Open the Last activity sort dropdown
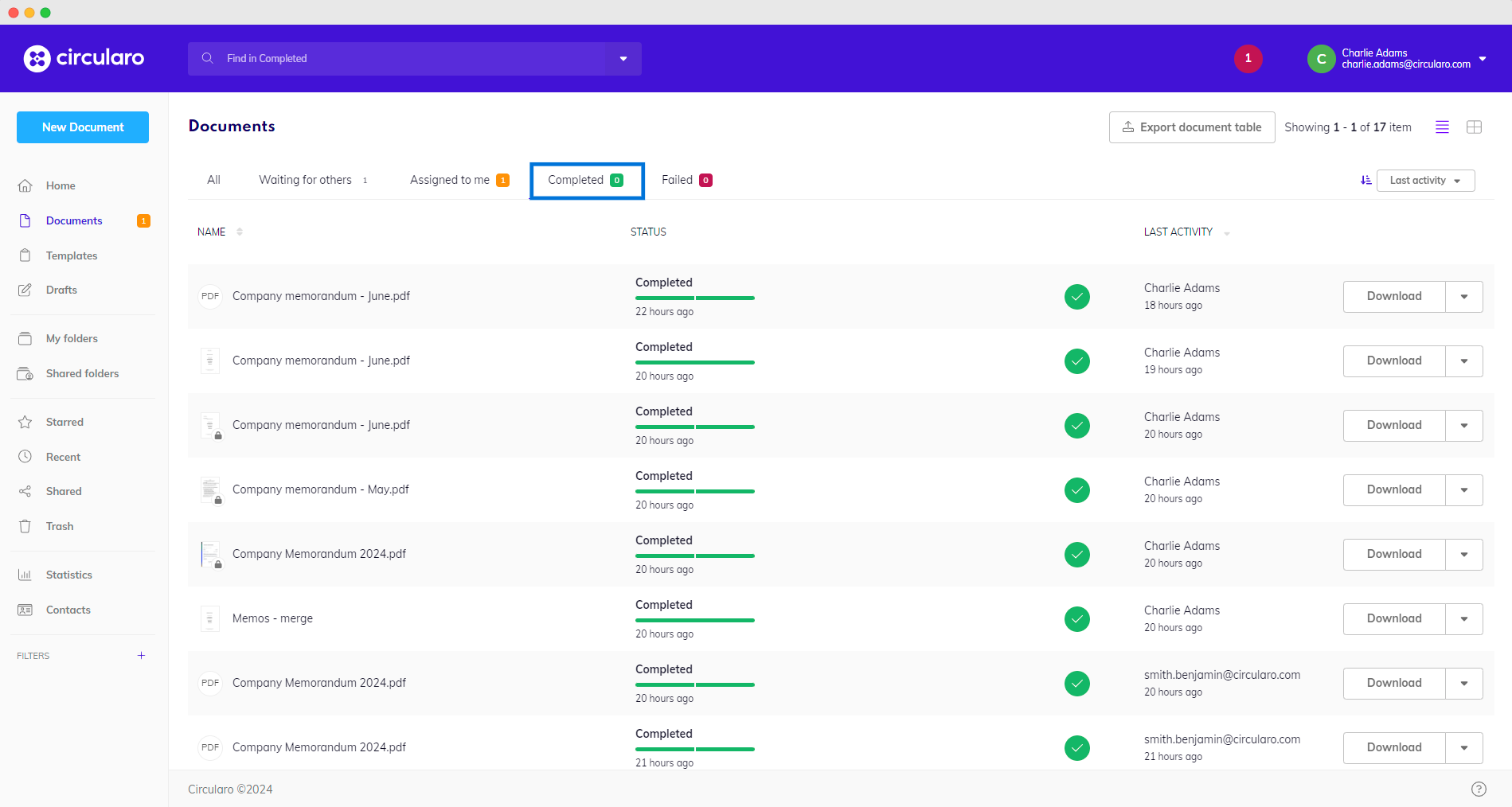Image resolution: width=1512 pixels, height=807 pixels. click(x=1425, y=181)
